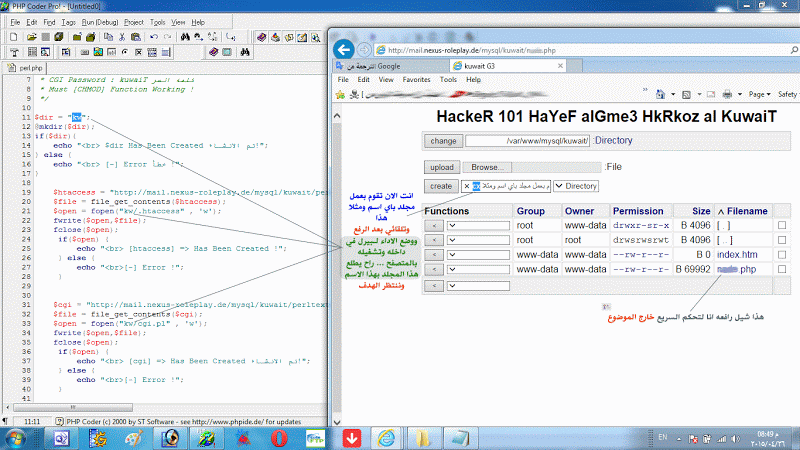Click the Cut scissors icon in PHP Coder
800x450 pixels.
[122, 37]
